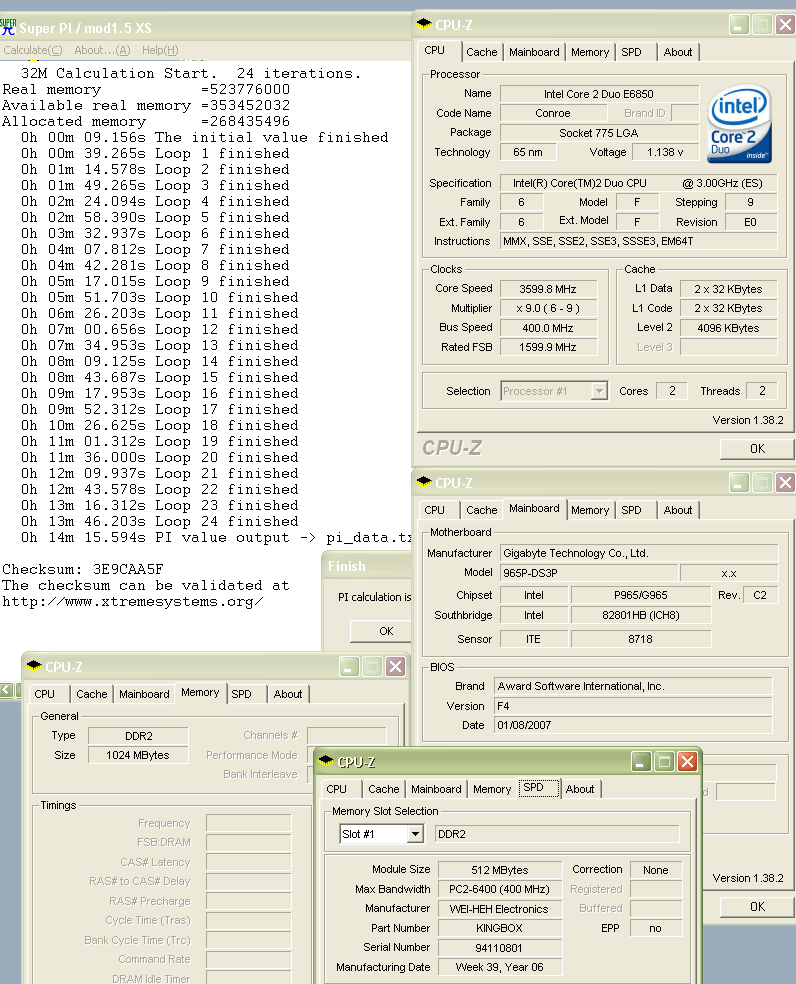Image resolution: width=796 pixels, height=984 pixels.
Task: Click OK in the Super PI Finish dialog
Action: (381, 631)
